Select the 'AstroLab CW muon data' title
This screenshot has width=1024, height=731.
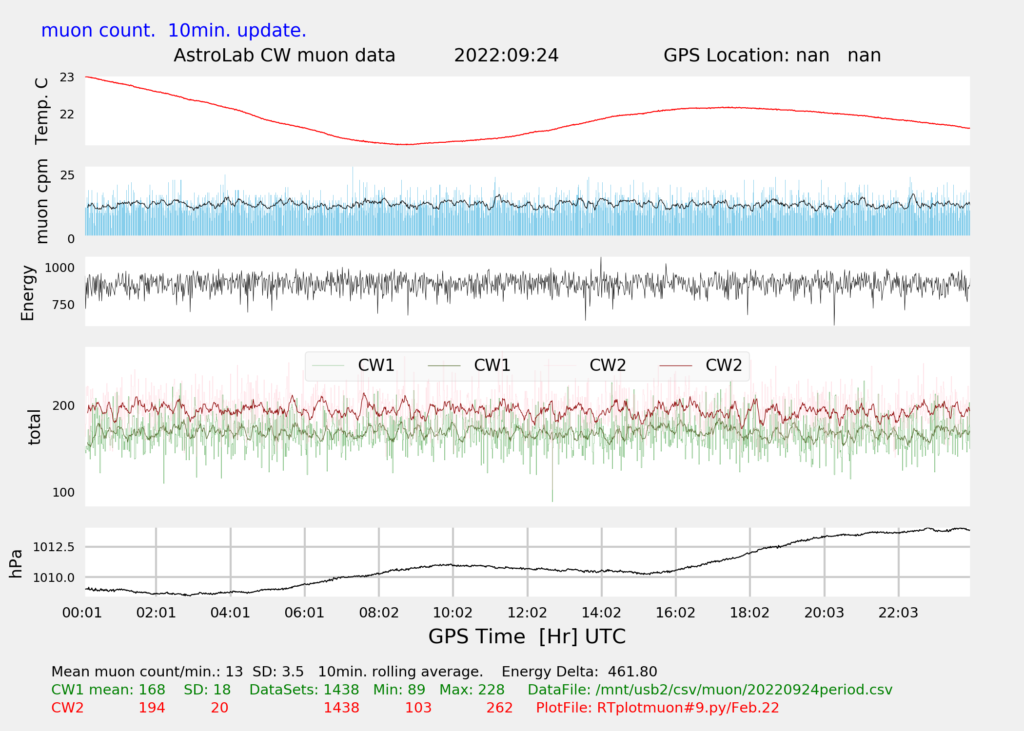(x=285, y=55)
